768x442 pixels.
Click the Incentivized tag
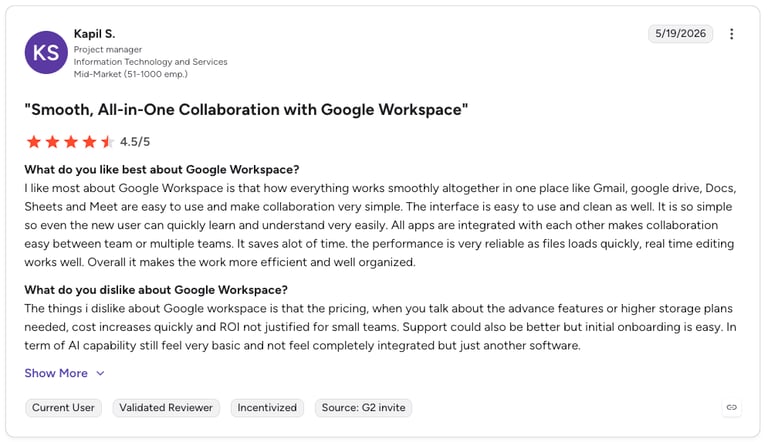(x=267, y=408)
